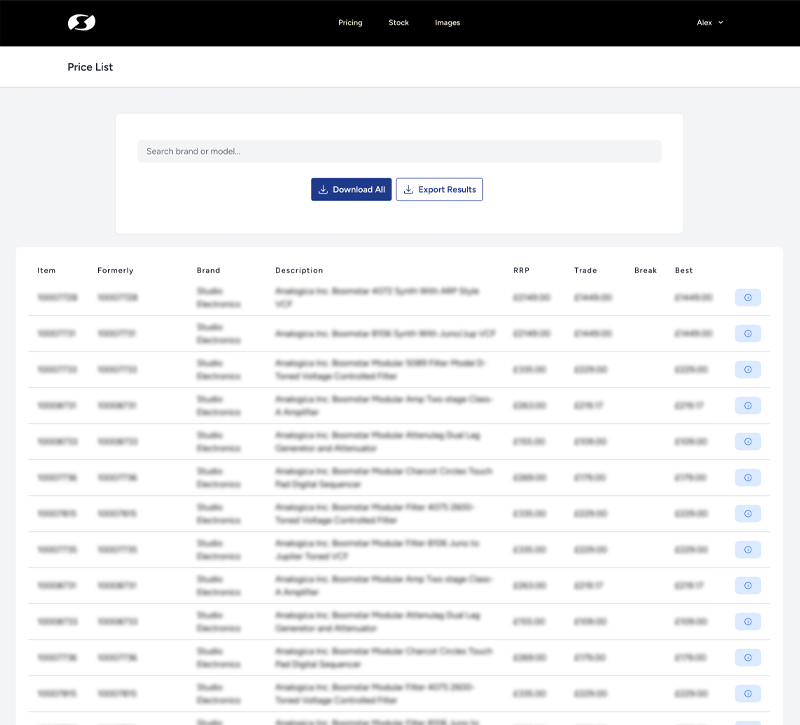
Task: Go to the Stock page
Action: coord(398,22)
